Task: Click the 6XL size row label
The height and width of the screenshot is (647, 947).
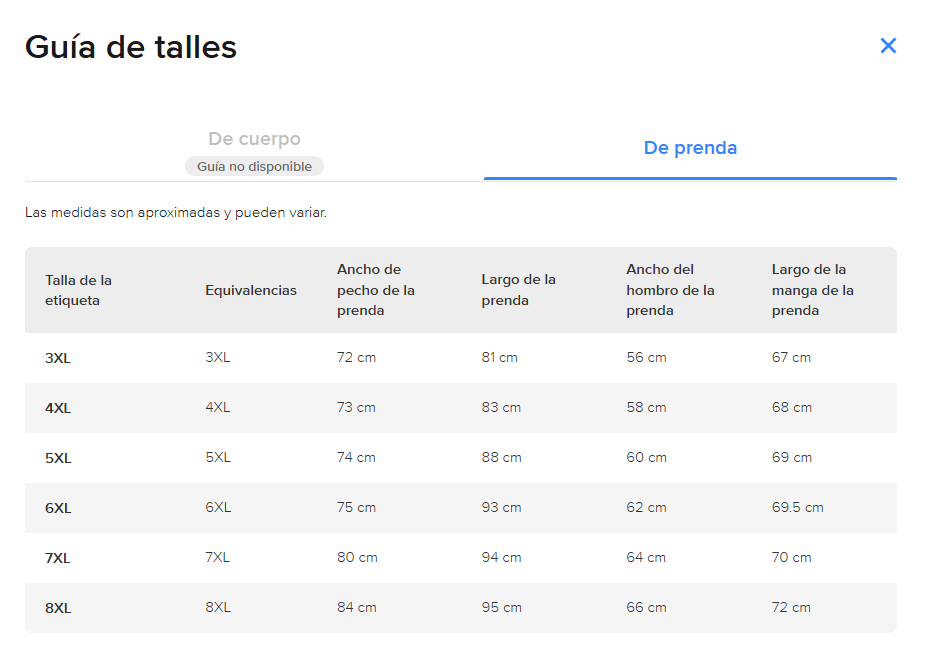Action: (58, 508)
